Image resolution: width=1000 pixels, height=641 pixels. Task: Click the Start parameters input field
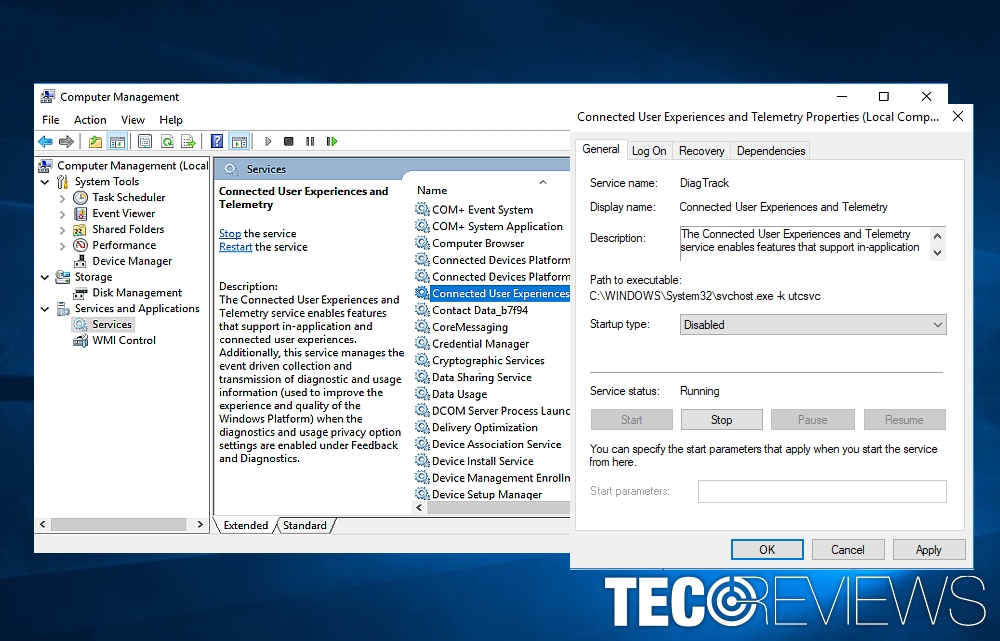point(822,491)
